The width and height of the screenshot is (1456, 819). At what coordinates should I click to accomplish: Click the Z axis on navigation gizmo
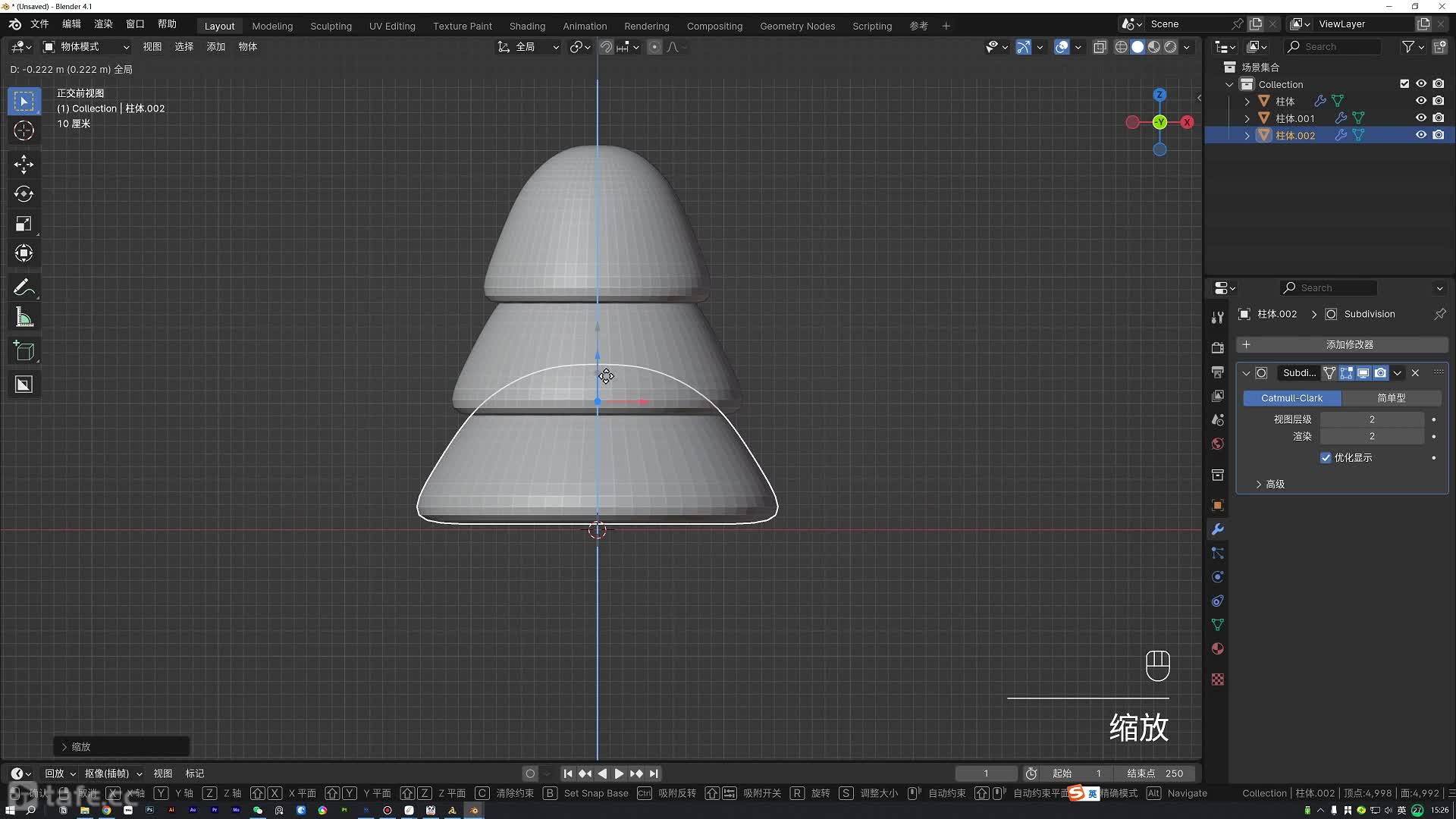[x=1159, y=95]
